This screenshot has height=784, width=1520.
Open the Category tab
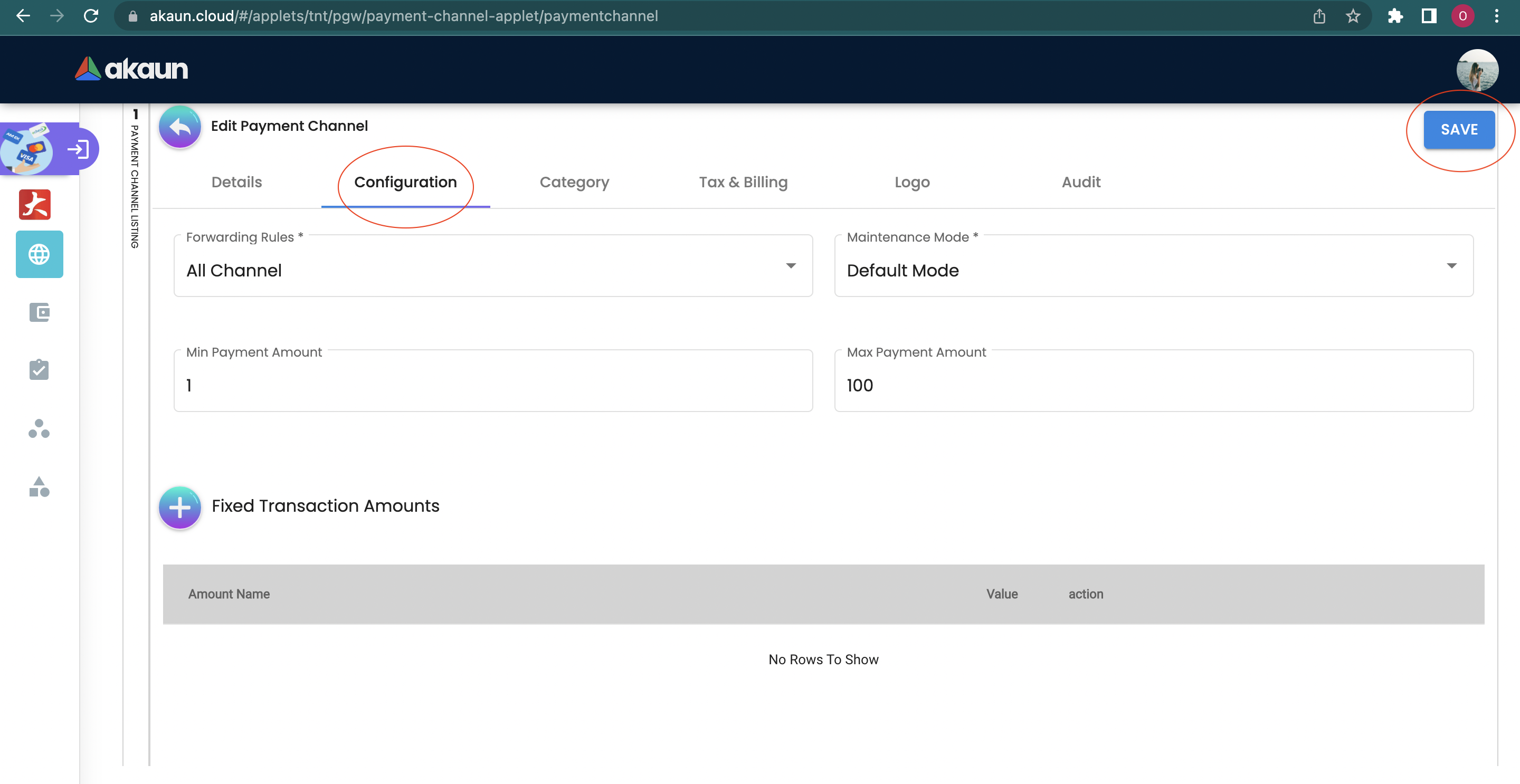coord(574,183)
